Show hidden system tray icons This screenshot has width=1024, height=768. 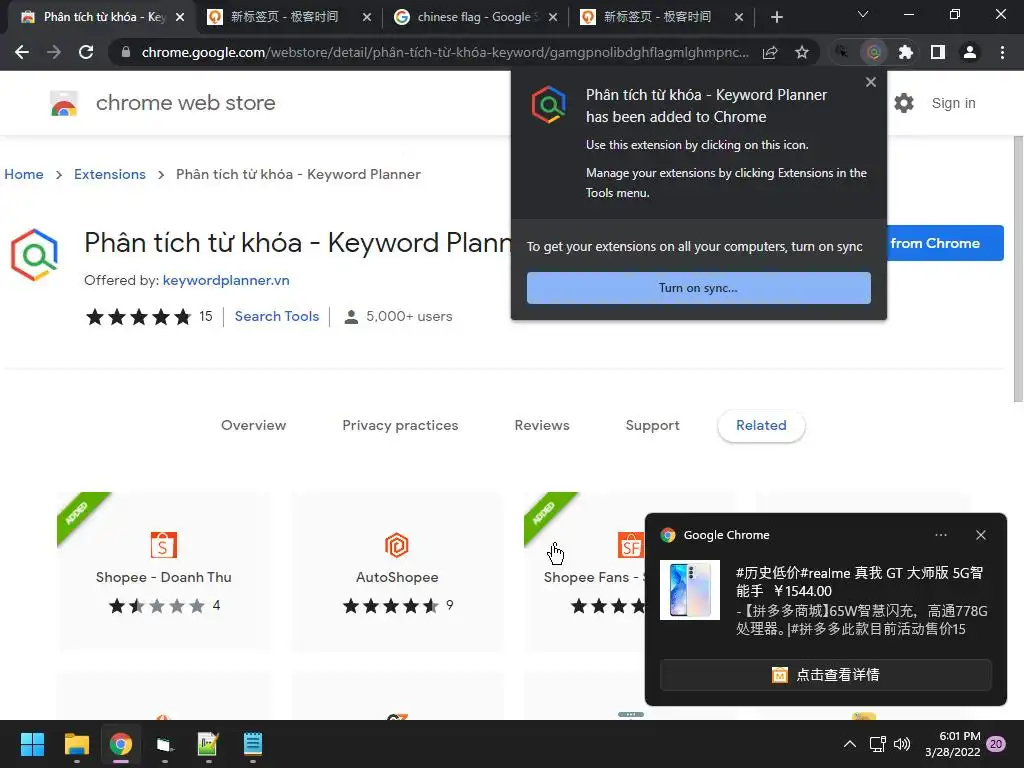click(x=850, y=744)
